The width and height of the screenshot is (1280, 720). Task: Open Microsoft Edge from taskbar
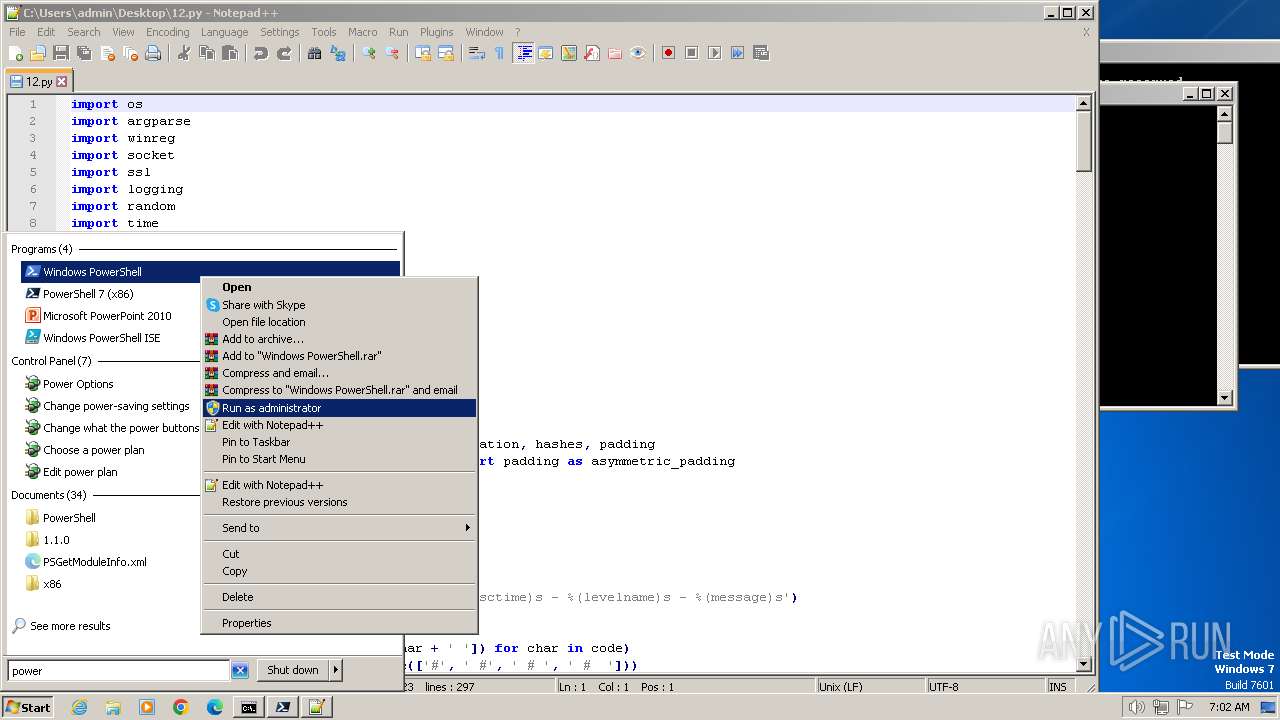point(215,707)
